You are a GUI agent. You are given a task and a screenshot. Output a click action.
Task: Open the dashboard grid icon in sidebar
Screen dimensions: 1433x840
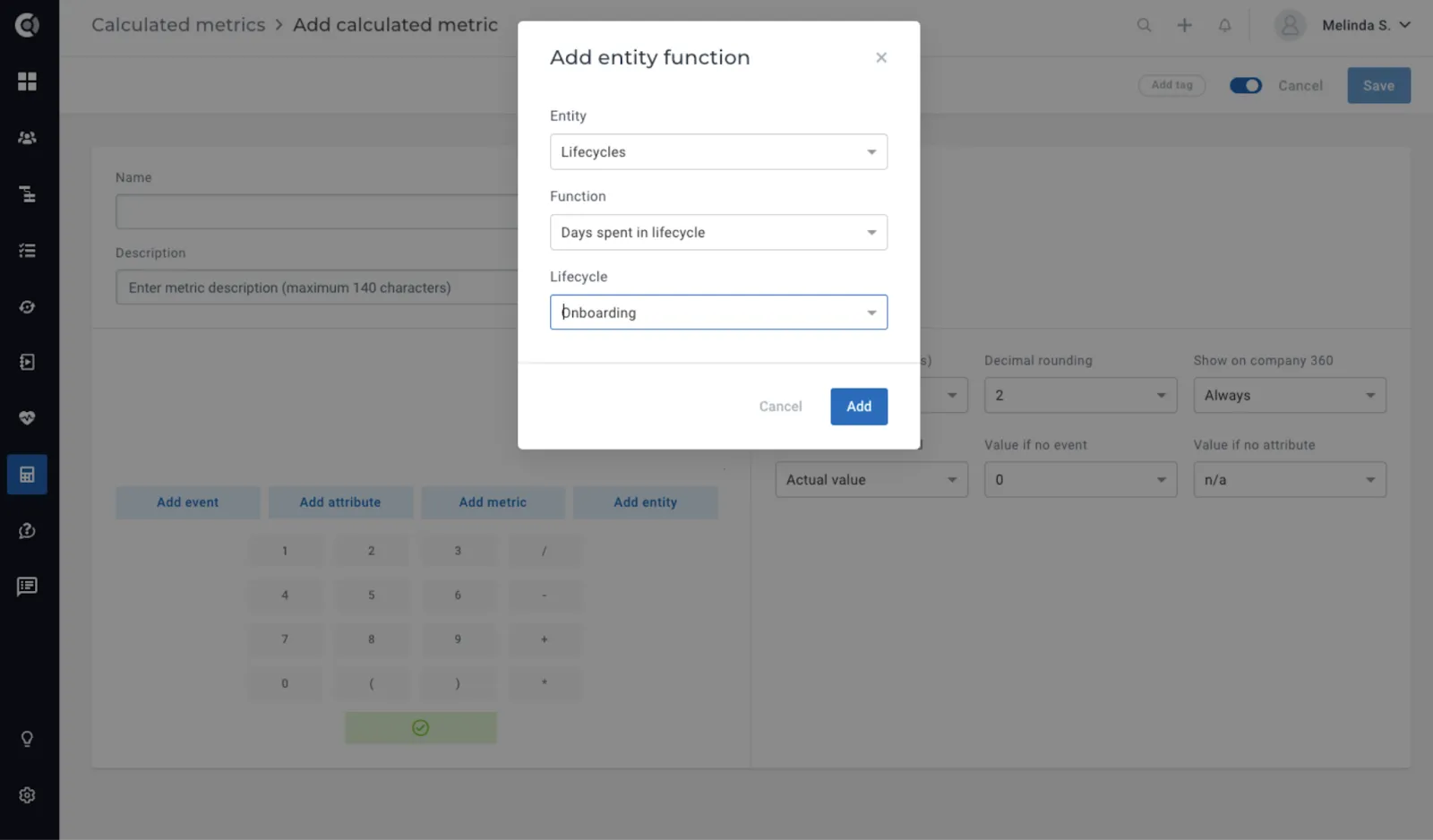tap(27, 81)
